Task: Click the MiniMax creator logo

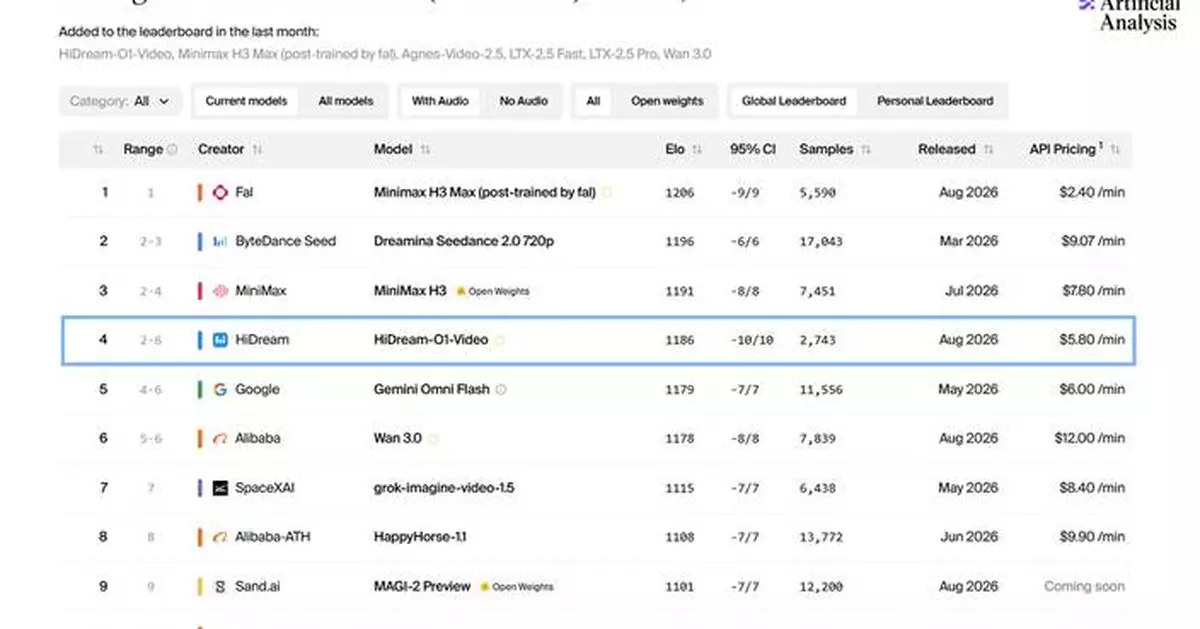Action: point(220,291)
